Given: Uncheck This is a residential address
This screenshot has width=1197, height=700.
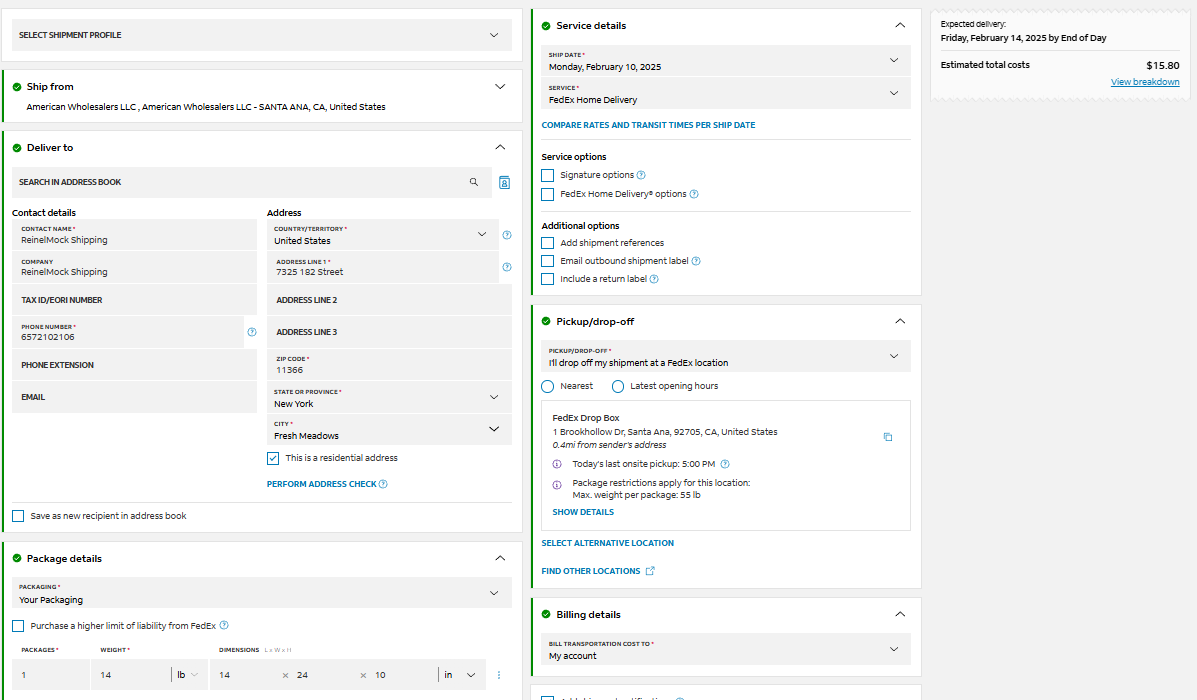Looking at the screenshot, I should coord(273,458).
